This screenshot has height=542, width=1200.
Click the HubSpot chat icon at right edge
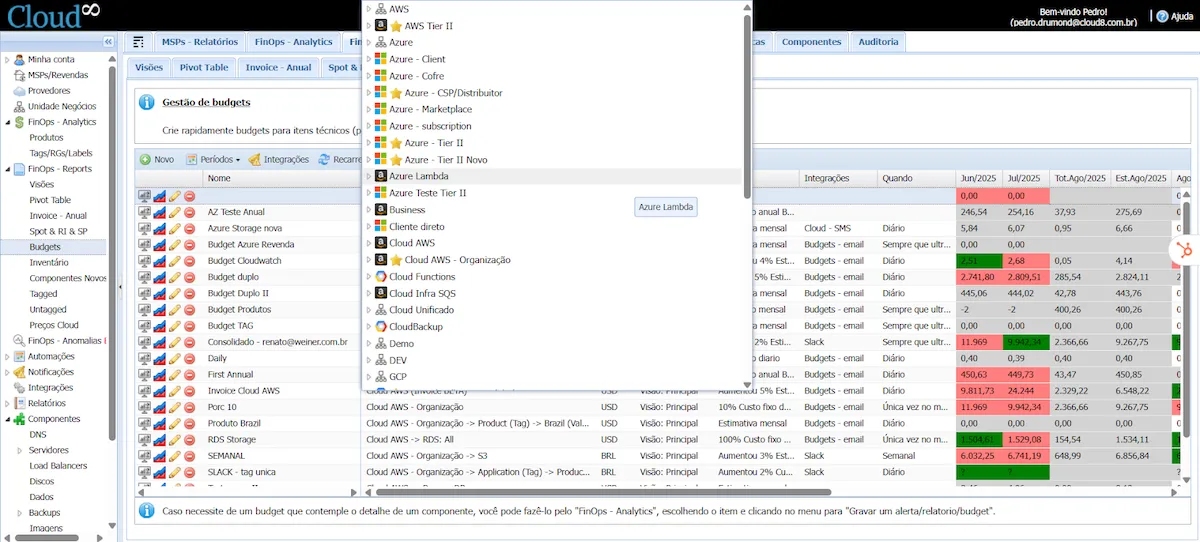coord(1186,250)
